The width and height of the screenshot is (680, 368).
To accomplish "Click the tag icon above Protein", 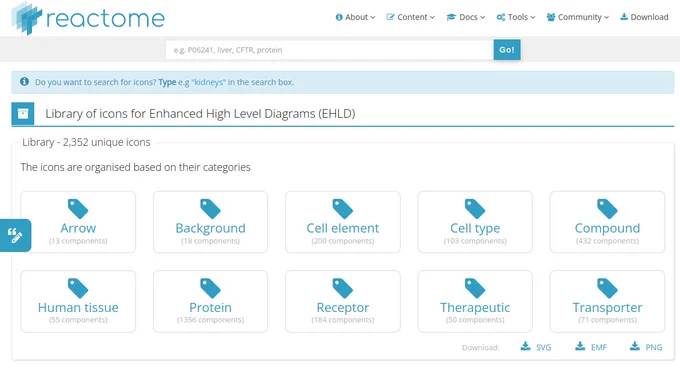I will coord(210,288).
